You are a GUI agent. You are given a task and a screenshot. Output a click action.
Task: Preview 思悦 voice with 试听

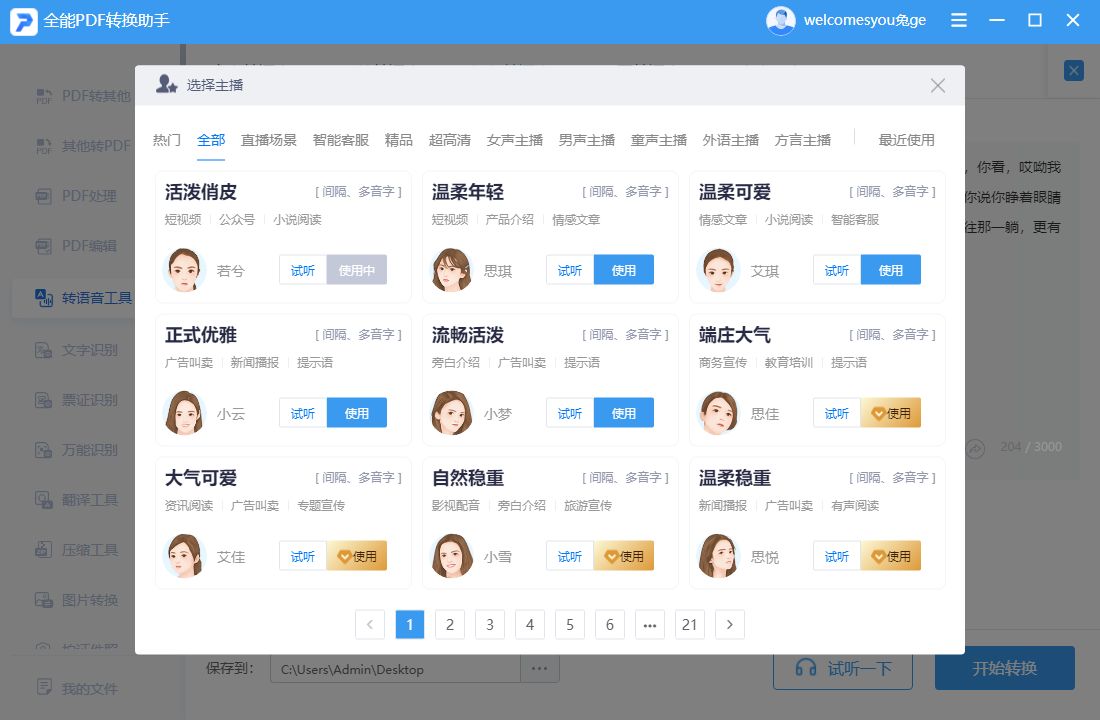(x=837, y=556)
